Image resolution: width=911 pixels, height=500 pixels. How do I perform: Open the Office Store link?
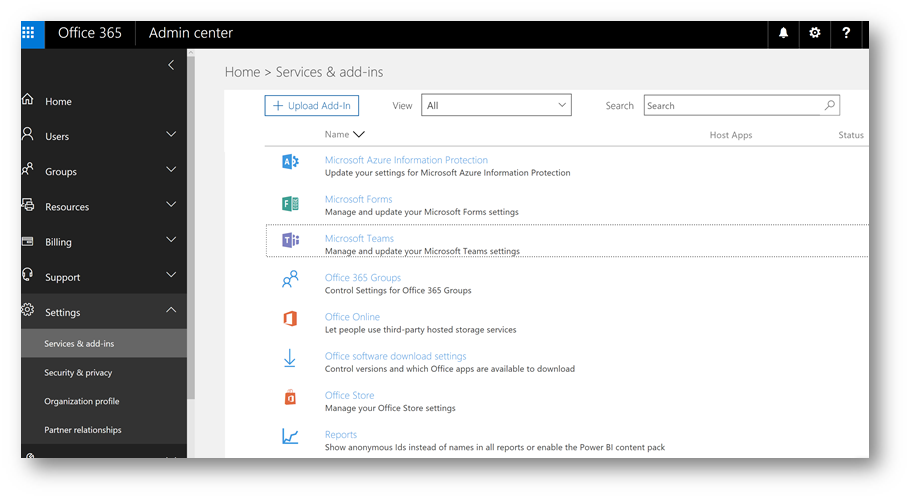(349, 395)
